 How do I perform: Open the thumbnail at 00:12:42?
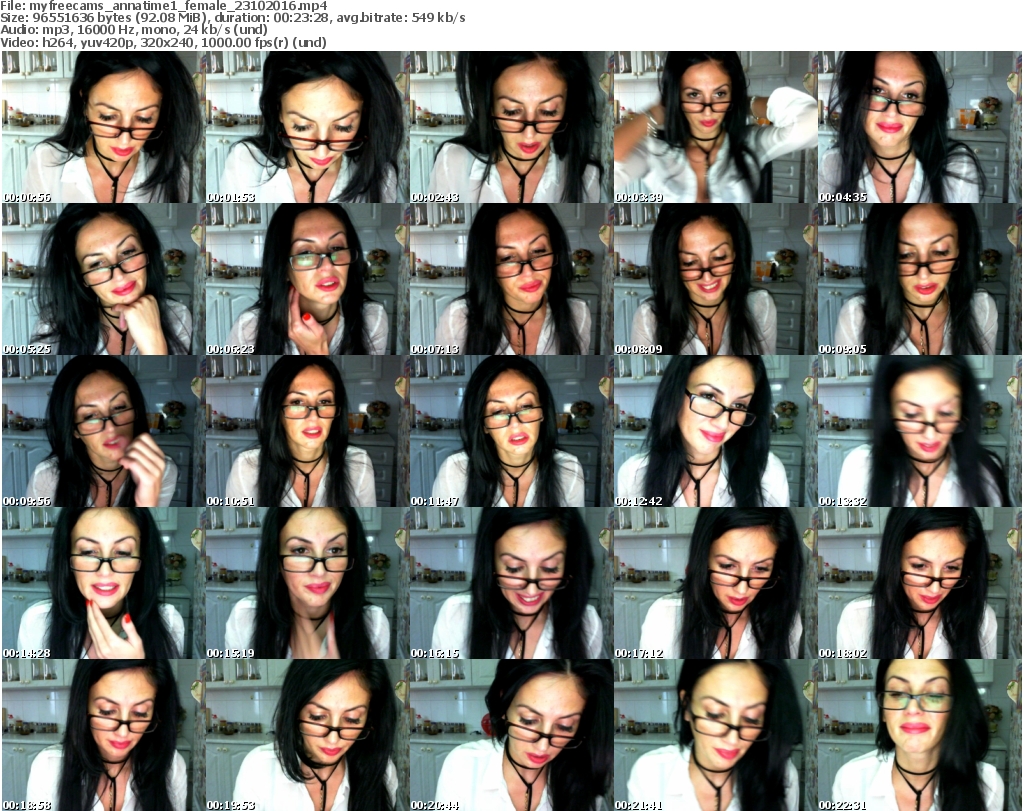tap(715, 431)
